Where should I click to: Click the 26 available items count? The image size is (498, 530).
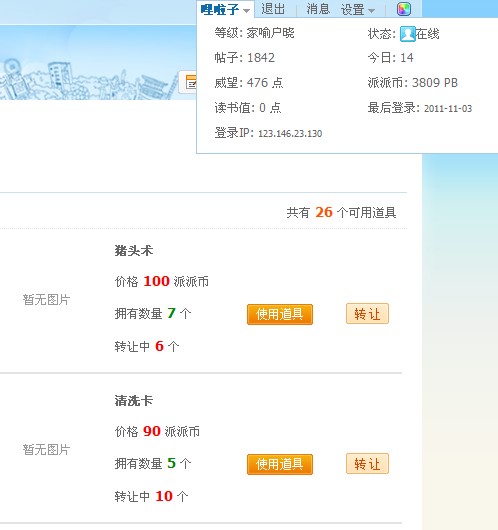pos(324,212)
